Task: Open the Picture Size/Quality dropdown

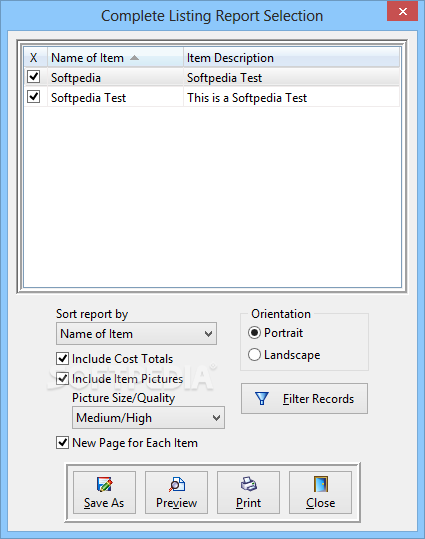Action: pos(148,418)
